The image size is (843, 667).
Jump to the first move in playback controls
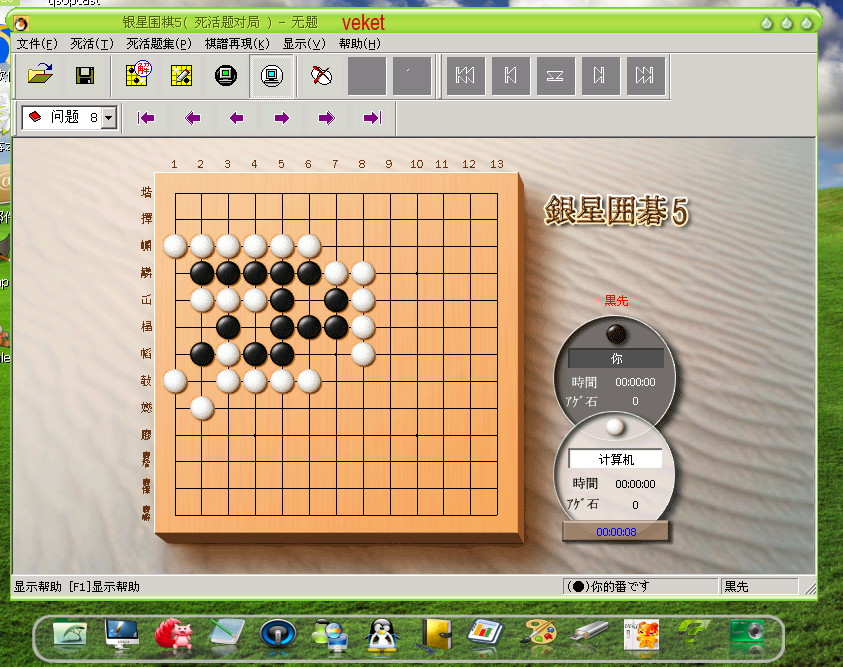[x=466, y=75]
